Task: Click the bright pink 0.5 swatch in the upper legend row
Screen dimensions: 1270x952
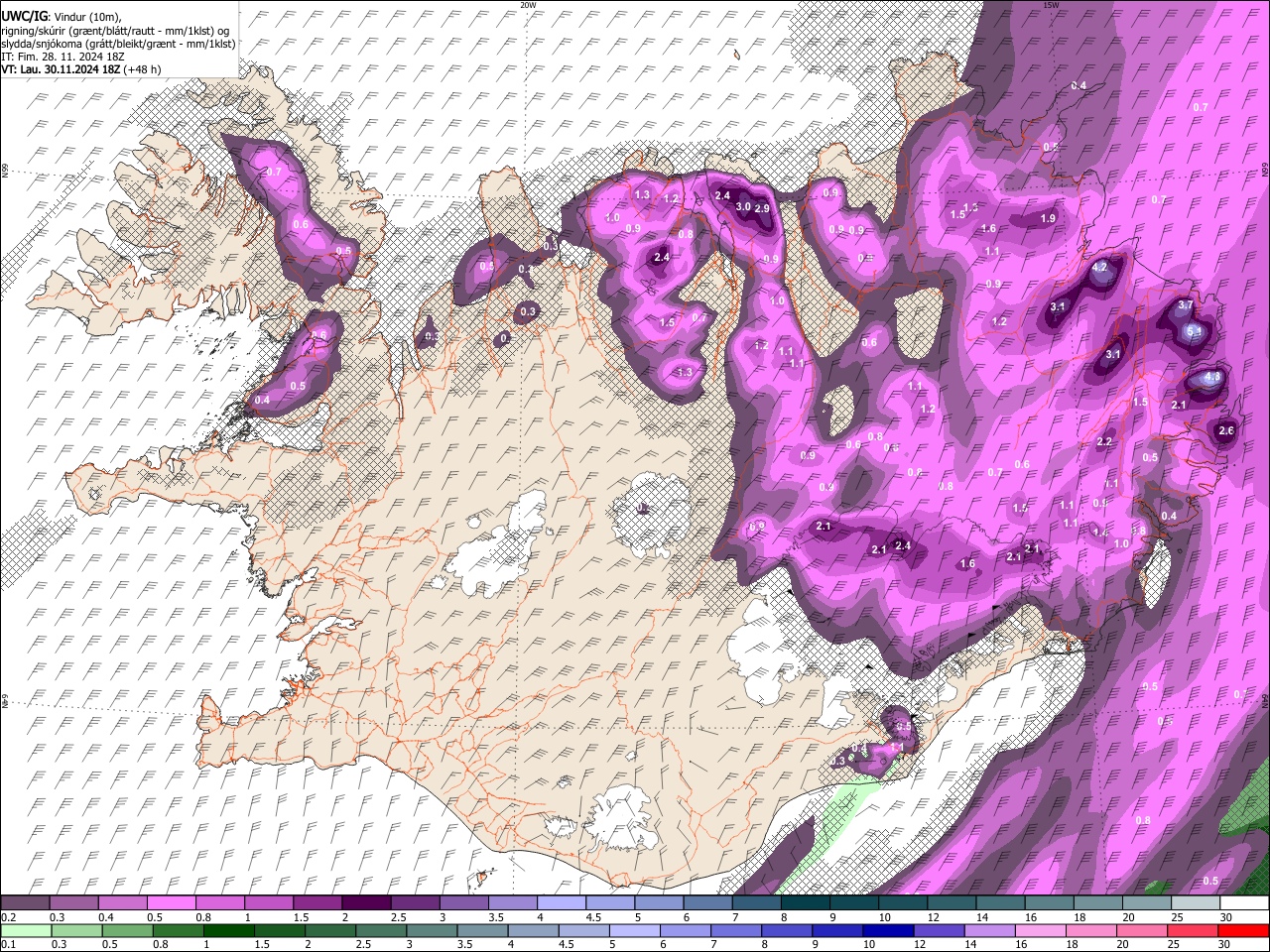Action: [x=171, y=903]
